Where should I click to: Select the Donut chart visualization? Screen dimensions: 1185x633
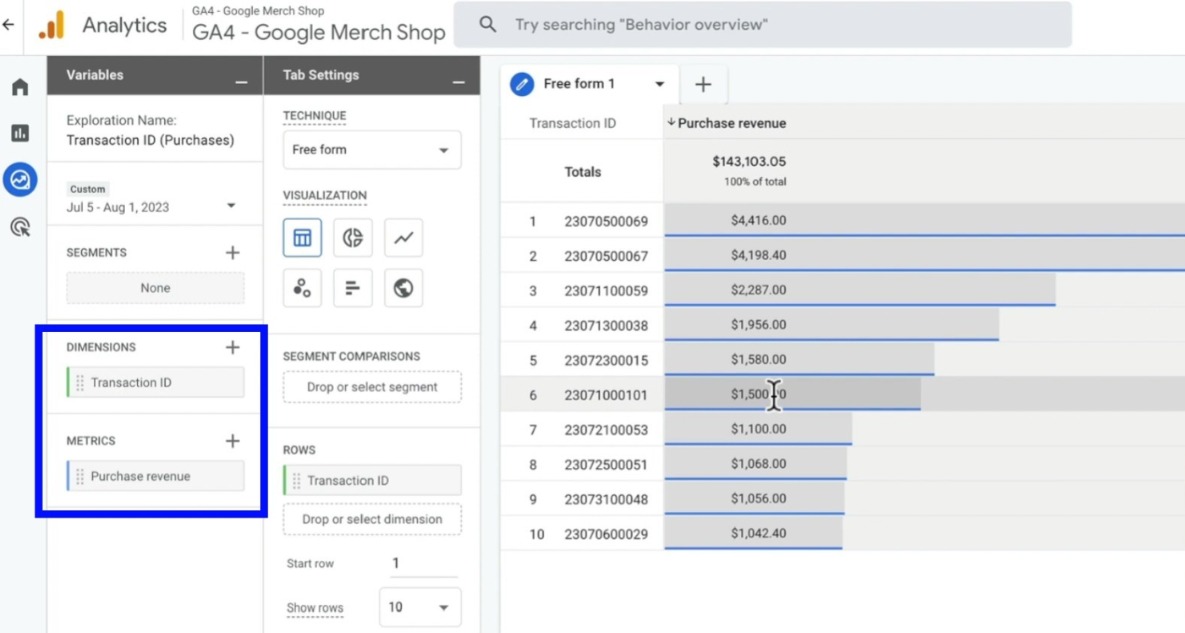(353, 238)
